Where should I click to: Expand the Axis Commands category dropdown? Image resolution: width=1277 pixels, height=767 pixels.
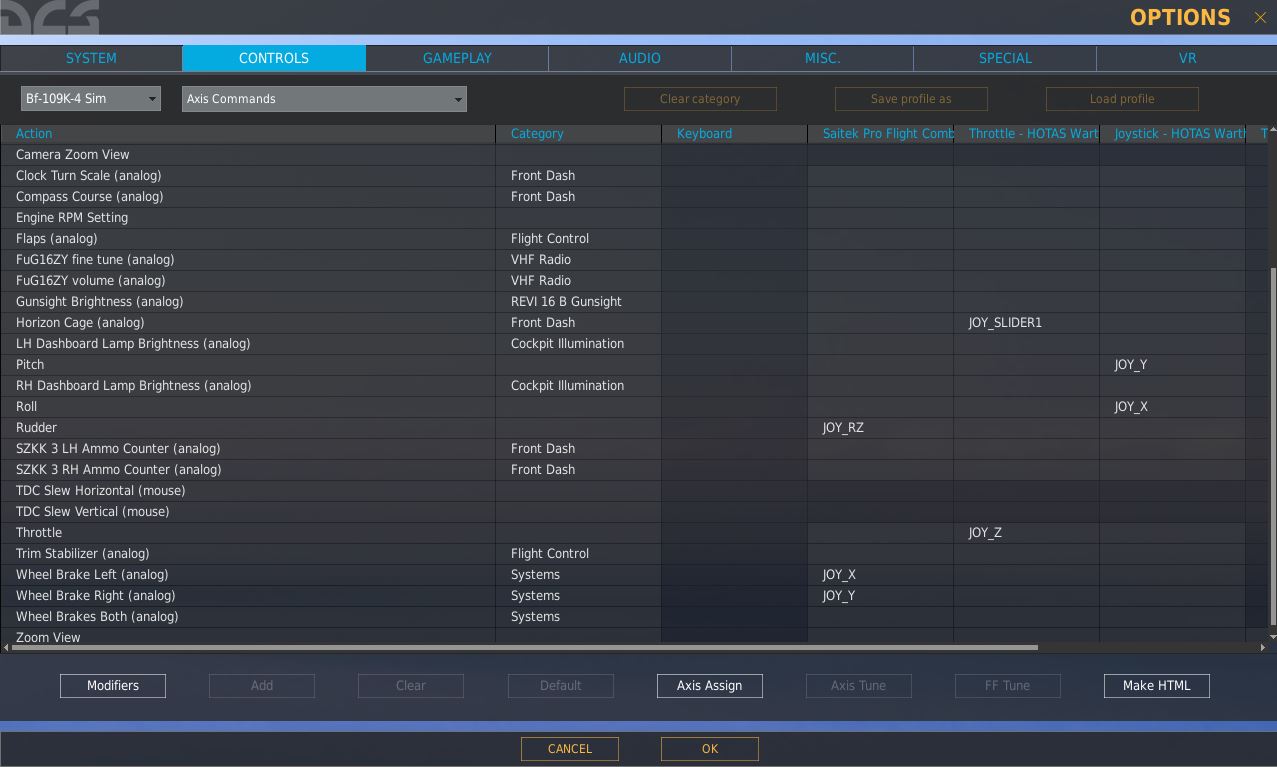324,98
